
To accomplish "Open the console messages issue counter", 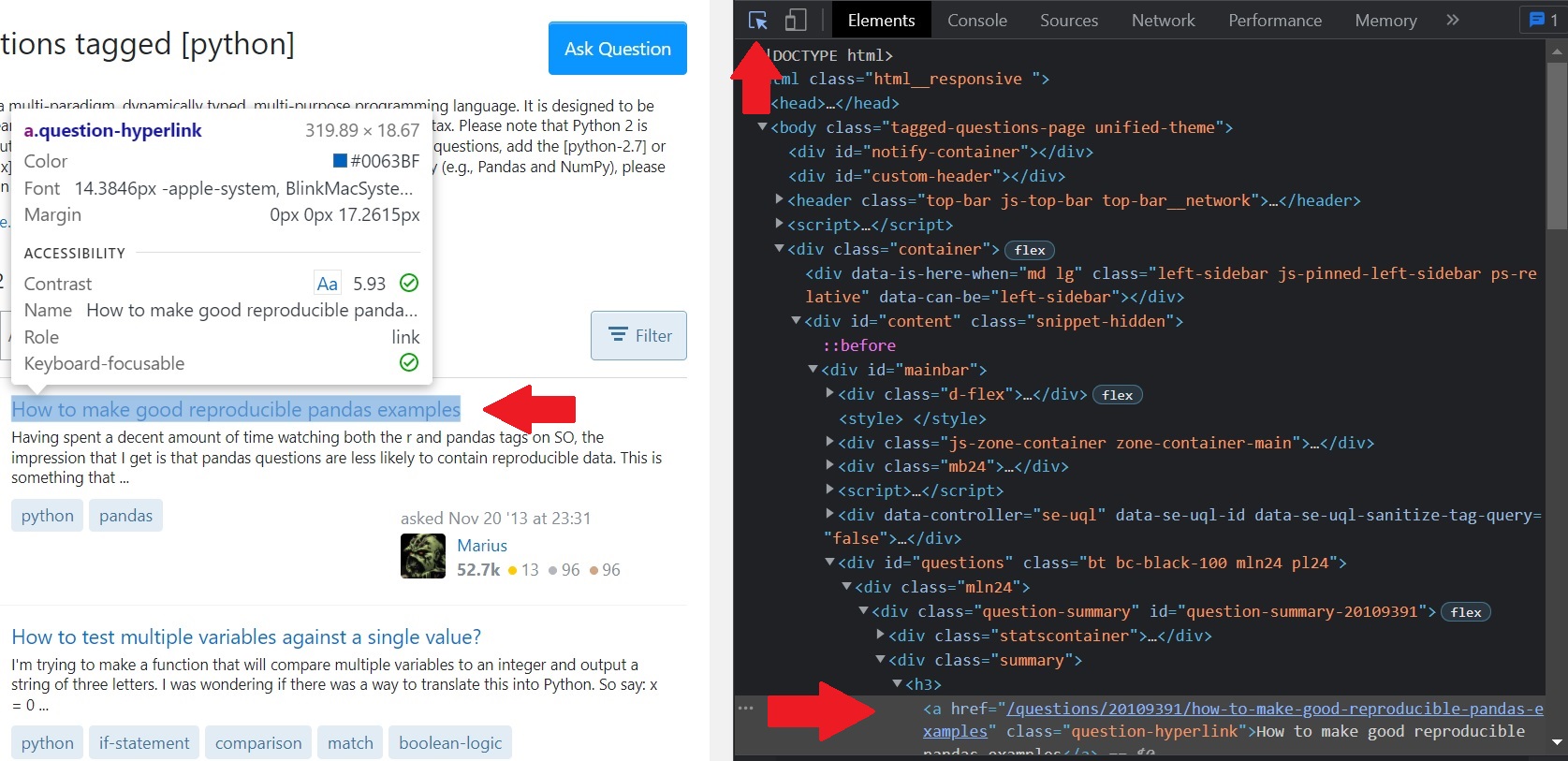I will (x=1543, y=20).
